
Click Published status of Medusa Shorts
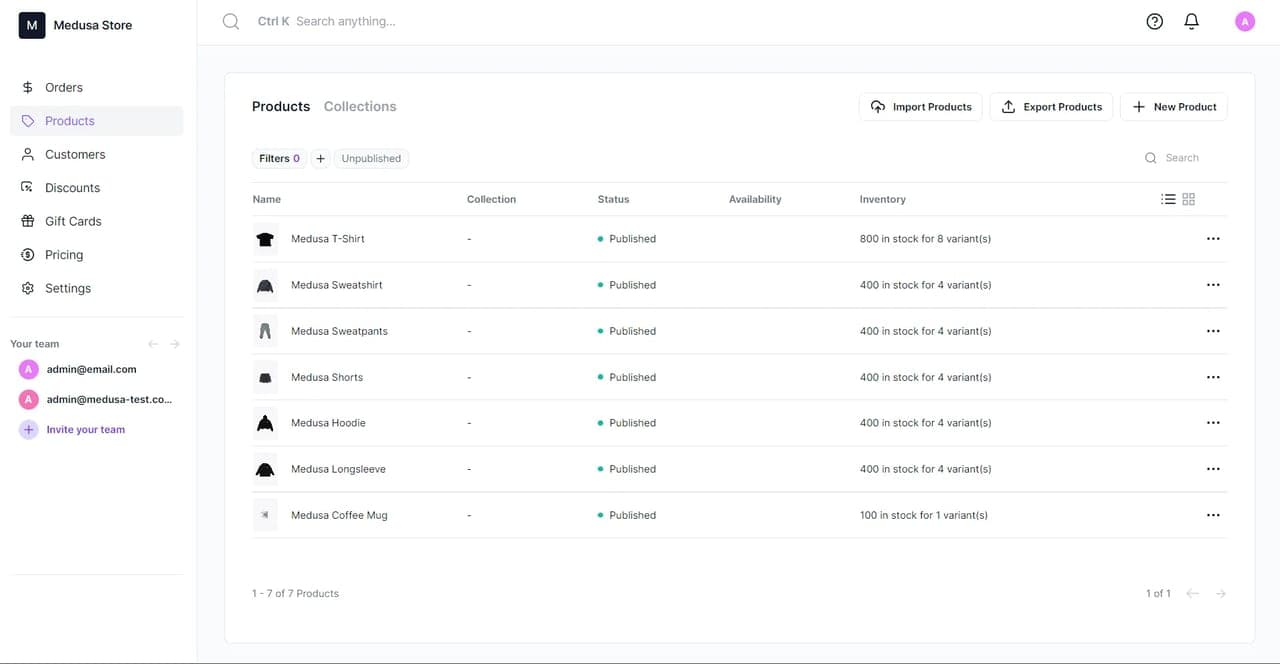(x=627, y=377)
